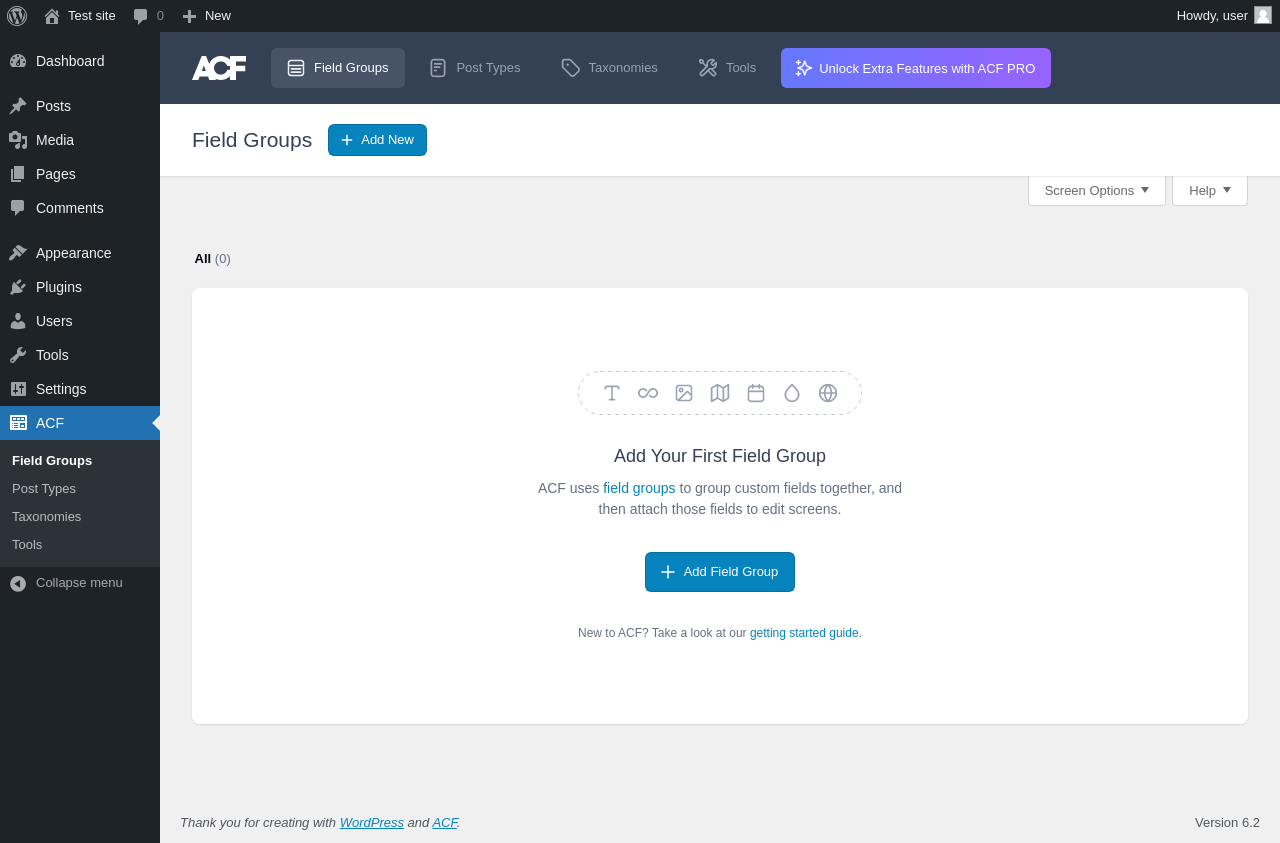Image resolution: width=1280 pixels, height=843 pixels.
Task: Click Unlock Extra Features with ACF PRO
Action: (x=916, y=68)
